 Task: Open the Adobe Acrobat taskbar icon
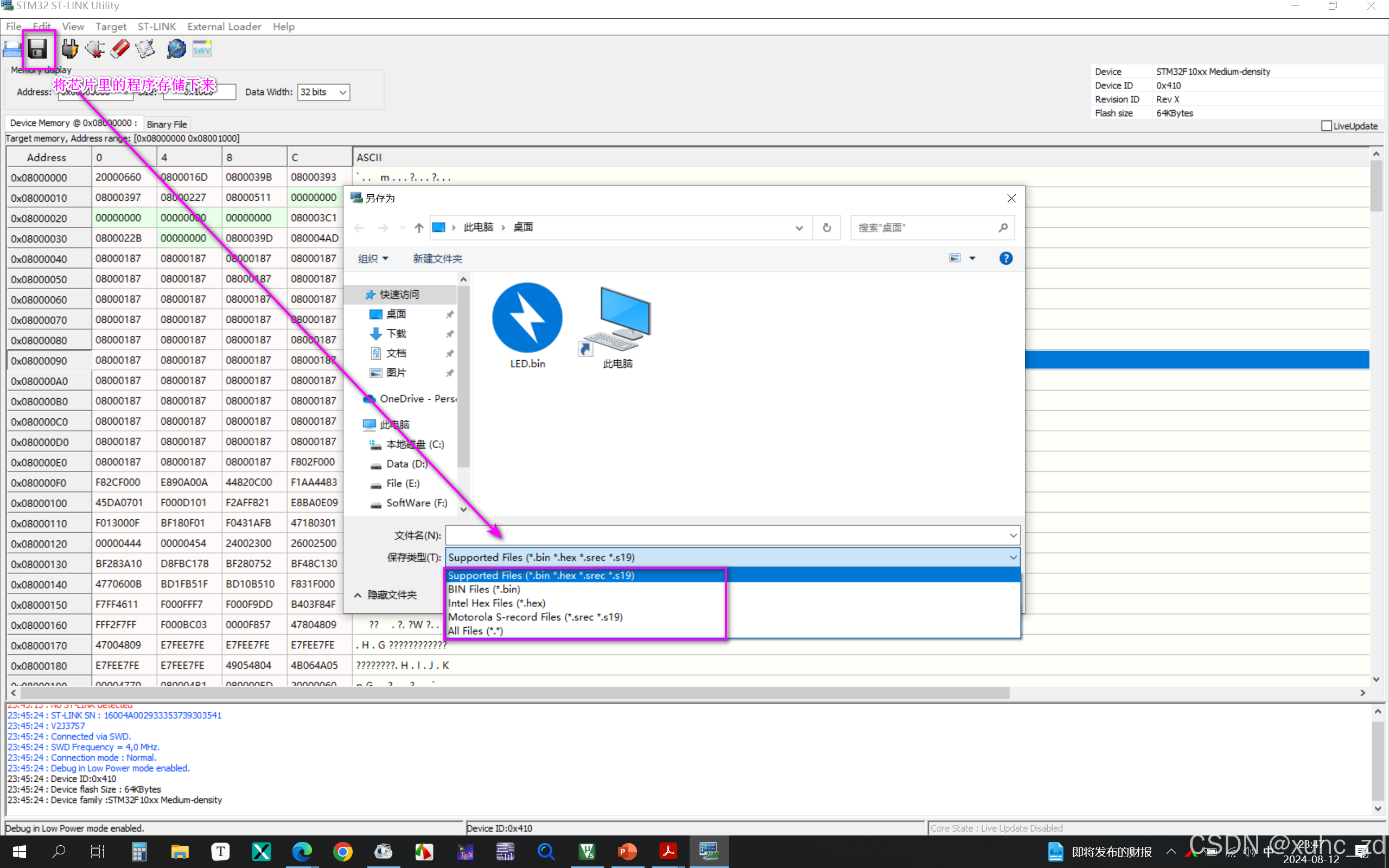pos(667,851)
